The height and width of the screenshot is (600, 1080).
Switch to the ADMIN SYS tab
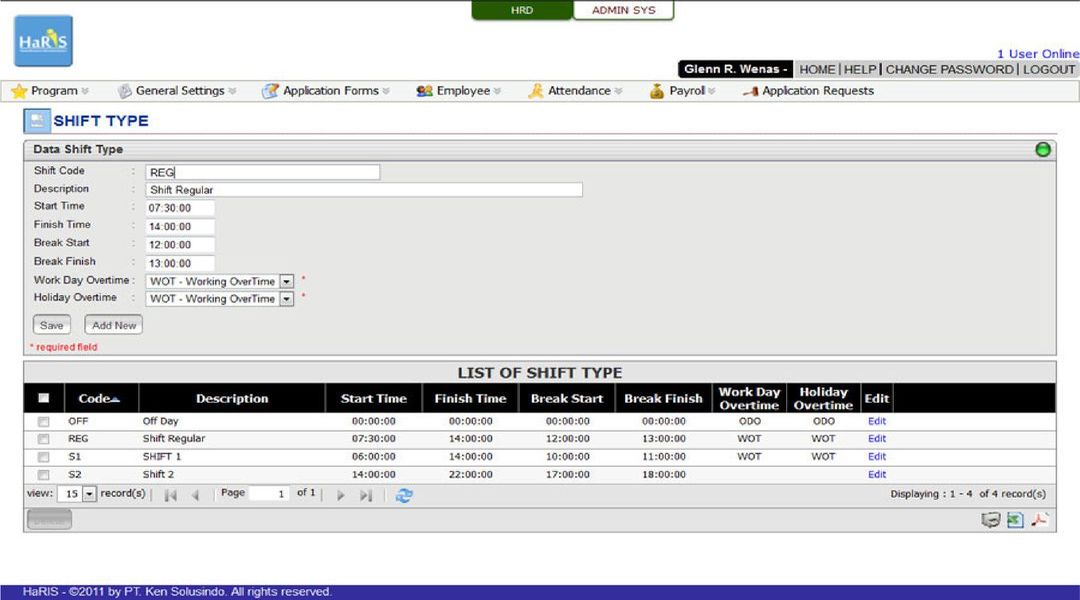point(623,10)
